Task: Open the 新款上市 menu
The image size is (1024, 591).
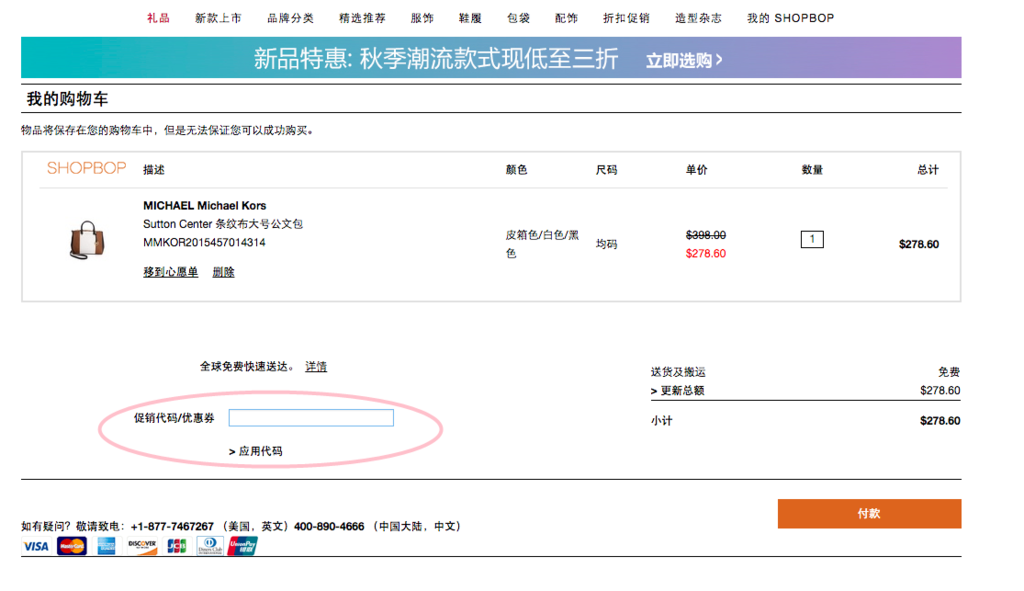Action: pos(218,18)
